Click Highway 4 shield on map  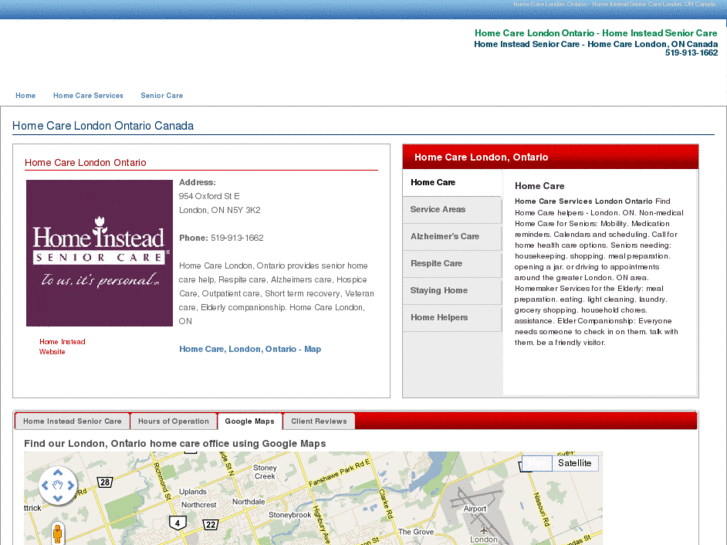point(177,523)
